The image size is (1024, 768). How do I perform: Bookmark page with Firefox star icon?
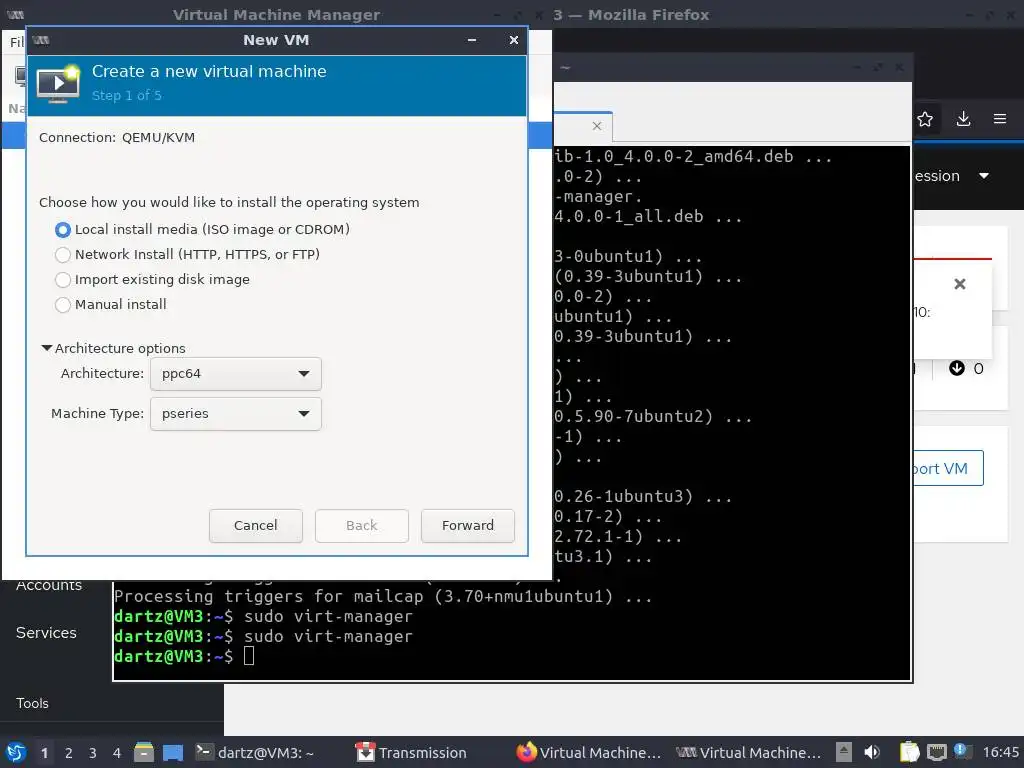pos(925,119)
